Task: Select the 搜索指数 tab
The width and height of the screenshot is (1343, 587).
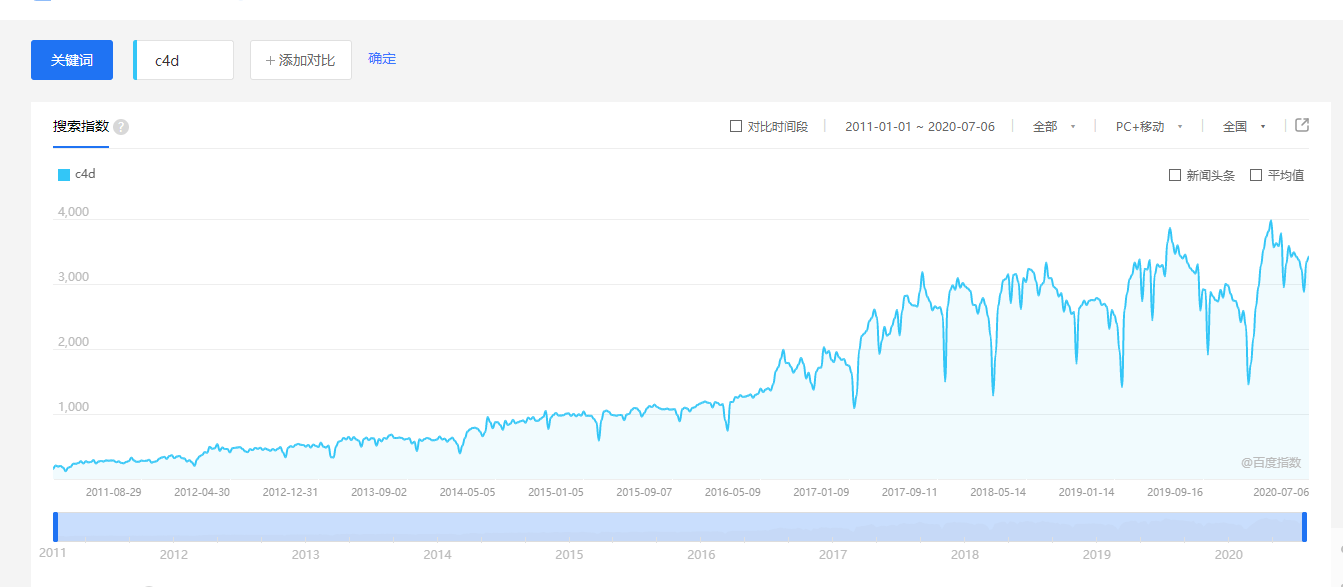Action: 81,127
